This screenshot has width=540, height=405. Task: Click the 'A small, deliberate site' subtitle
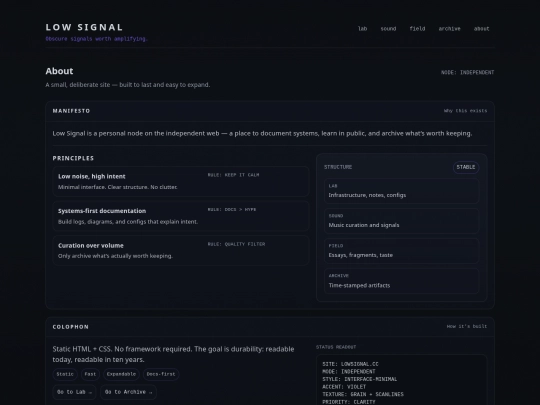coord(127,85)
